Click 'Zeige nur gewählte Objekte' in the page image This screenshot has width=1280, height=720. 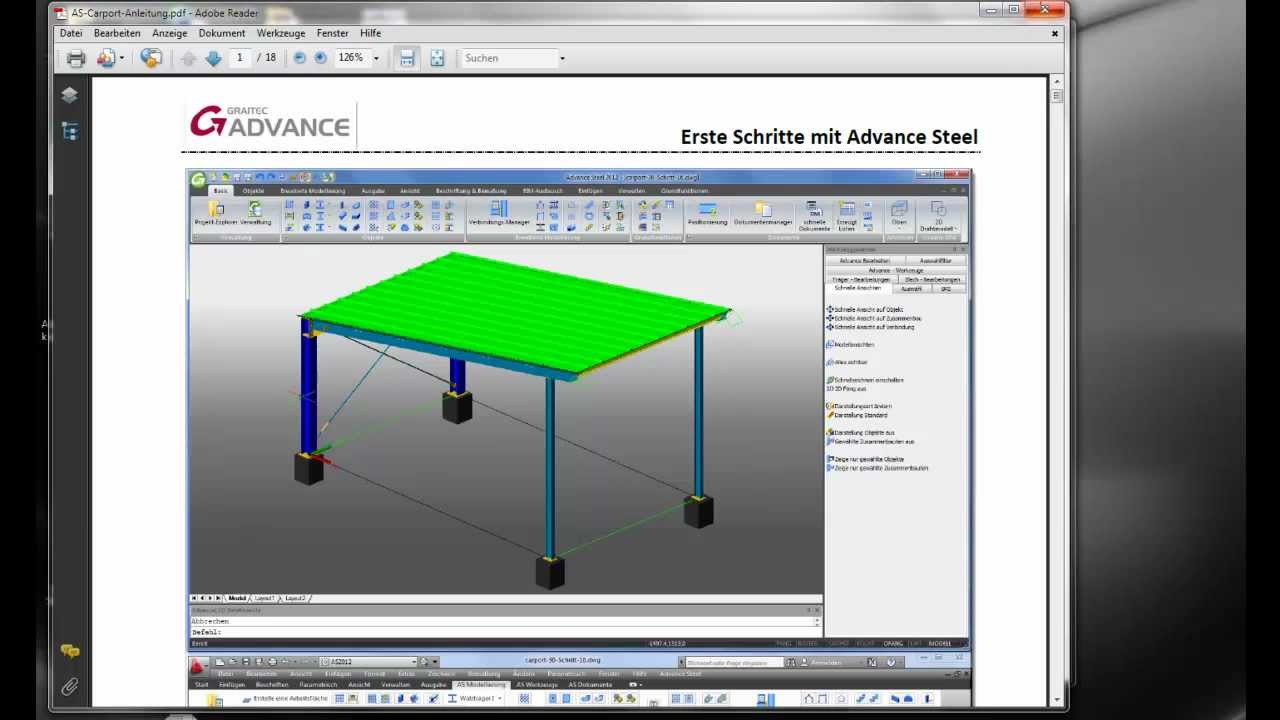coord(868,459)
